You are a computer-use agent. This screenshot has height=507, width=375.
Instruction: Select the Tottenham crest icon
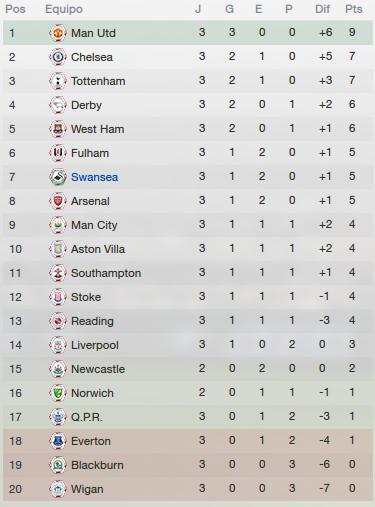pos(58,81)
